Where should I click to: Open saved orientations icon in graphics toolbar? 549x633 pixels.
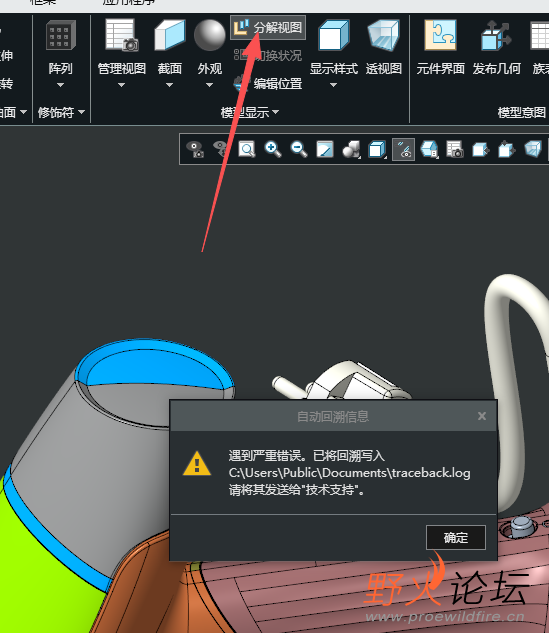point(430,149)
